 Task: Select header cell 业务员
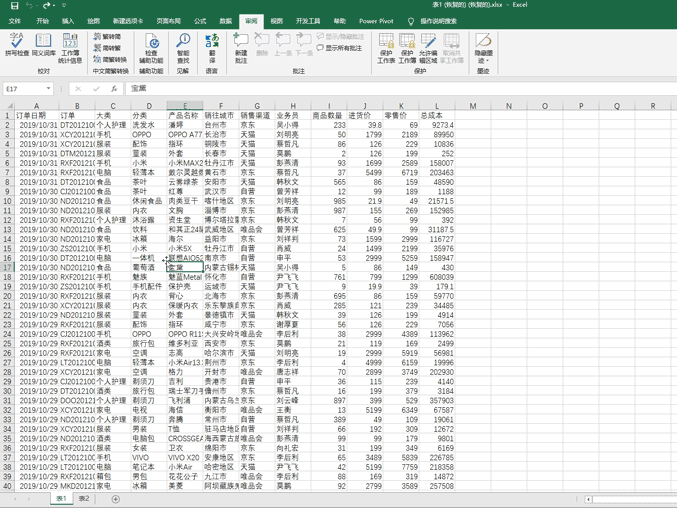click(x=293, y=116)
